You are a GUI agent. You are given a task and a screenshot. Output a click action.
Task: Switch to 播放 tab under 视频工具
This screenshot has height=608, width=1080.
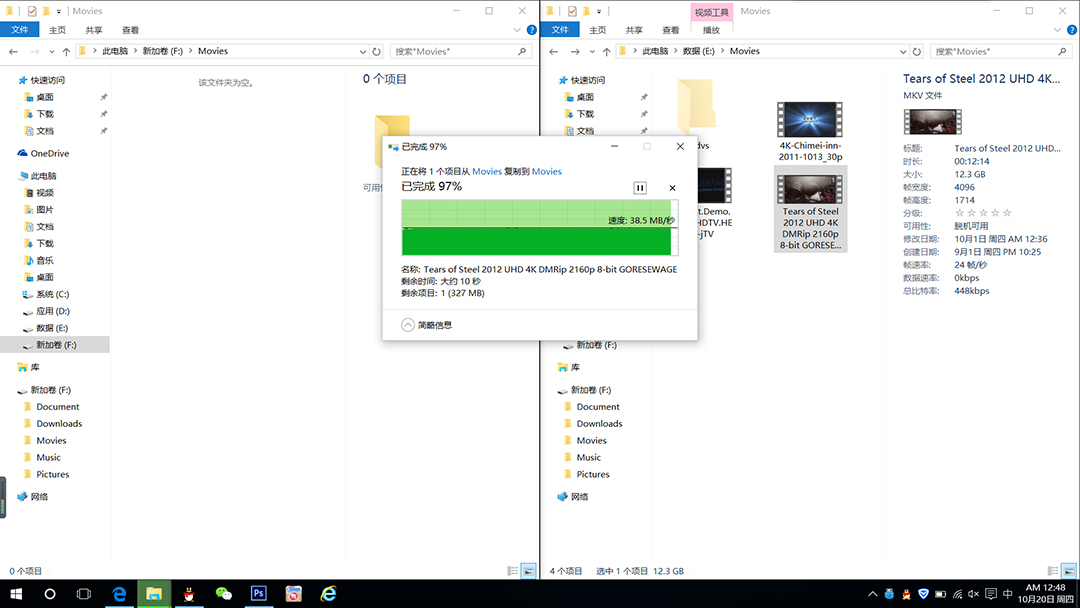coord(711,30)
